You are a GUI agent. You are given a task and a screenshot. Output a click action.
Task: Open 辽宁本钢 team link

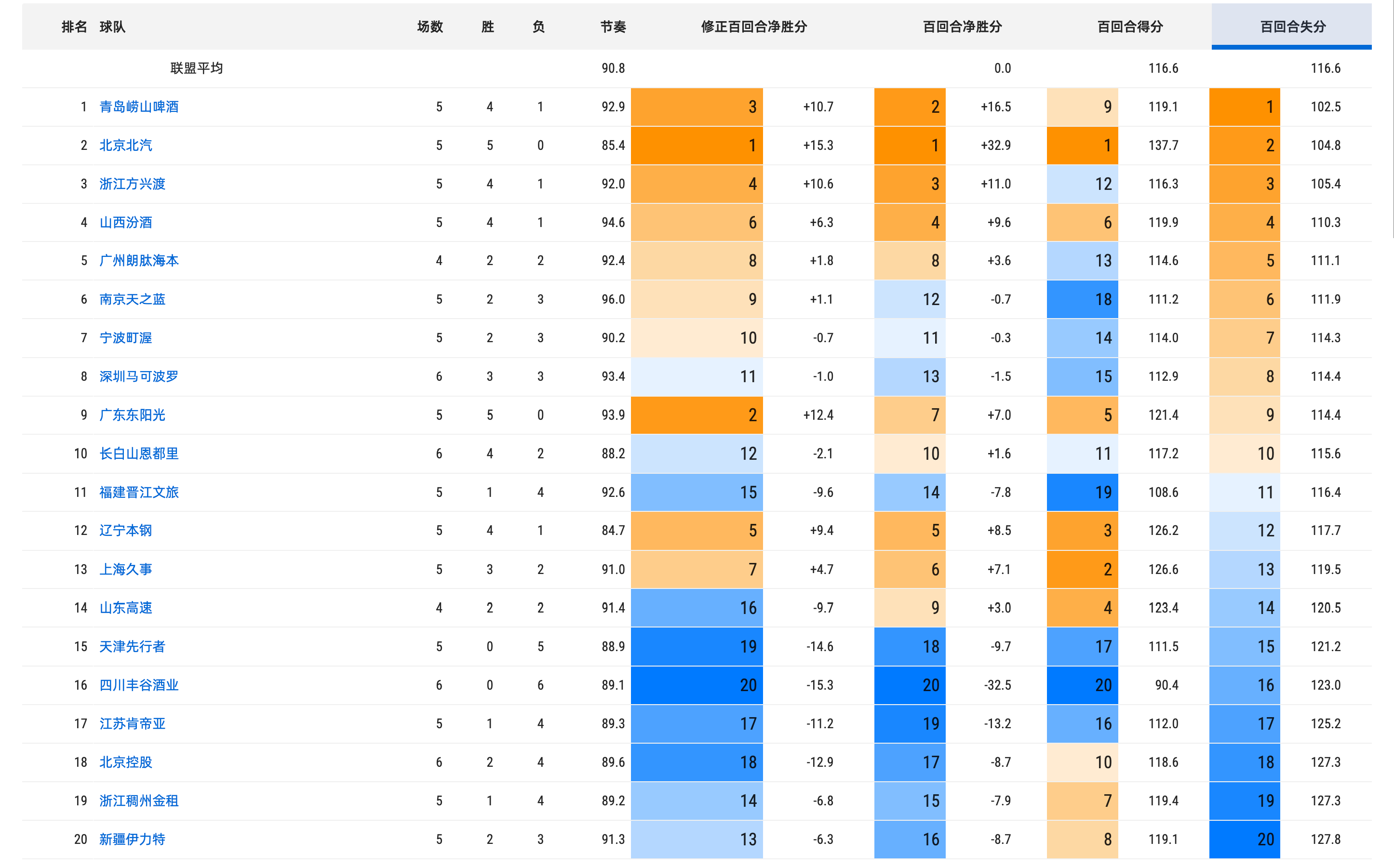(x=126, y=531)
